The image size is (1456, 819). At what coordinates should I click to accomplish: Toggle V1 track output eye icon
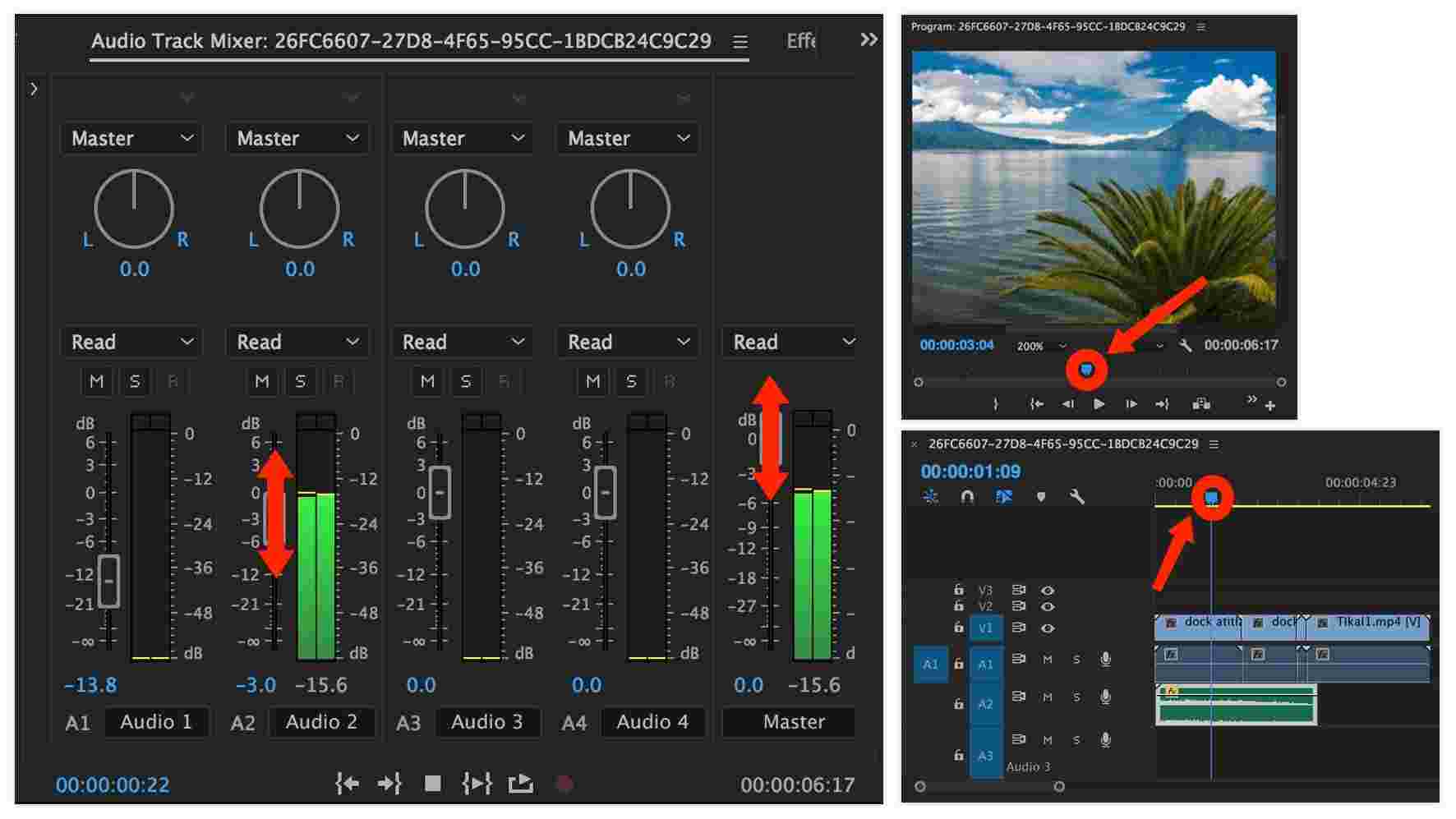click(1048, 628)
